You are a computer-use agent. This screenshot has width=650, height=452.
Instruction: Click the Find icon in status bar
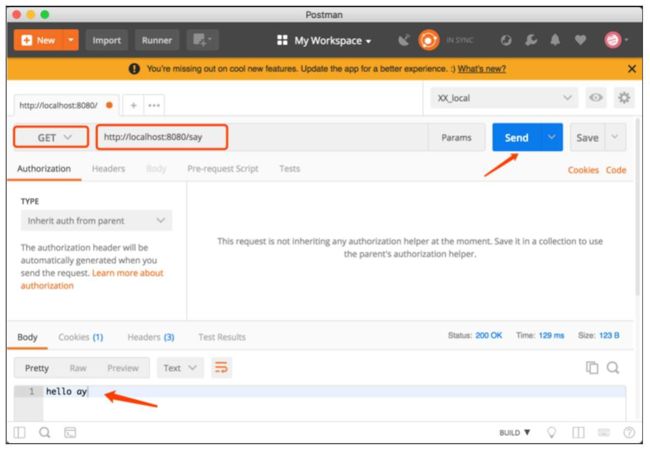44,433
